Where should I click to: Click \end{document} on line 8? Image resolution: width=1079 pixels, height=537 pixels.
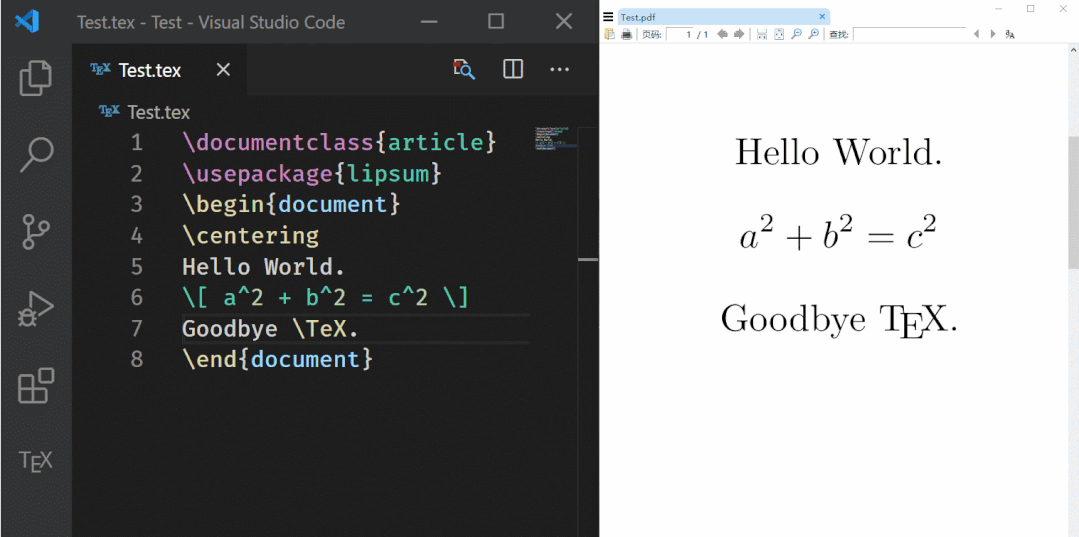[x=277, y=359]
